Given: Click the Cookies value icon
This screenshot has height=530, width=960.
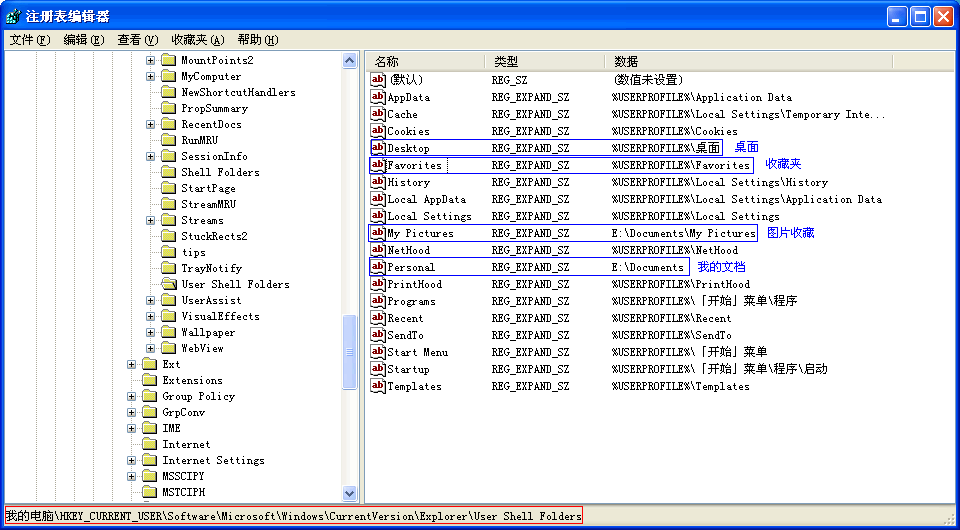Looking at the screenshot, I should tap(378, 131).
